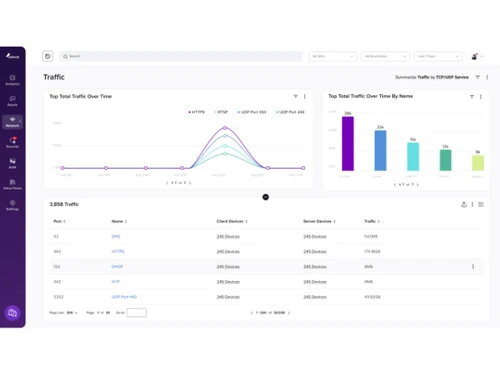This screenshot has width=500, height=375.
Task: Open the DNS traffic link
Action: [116, 236]
